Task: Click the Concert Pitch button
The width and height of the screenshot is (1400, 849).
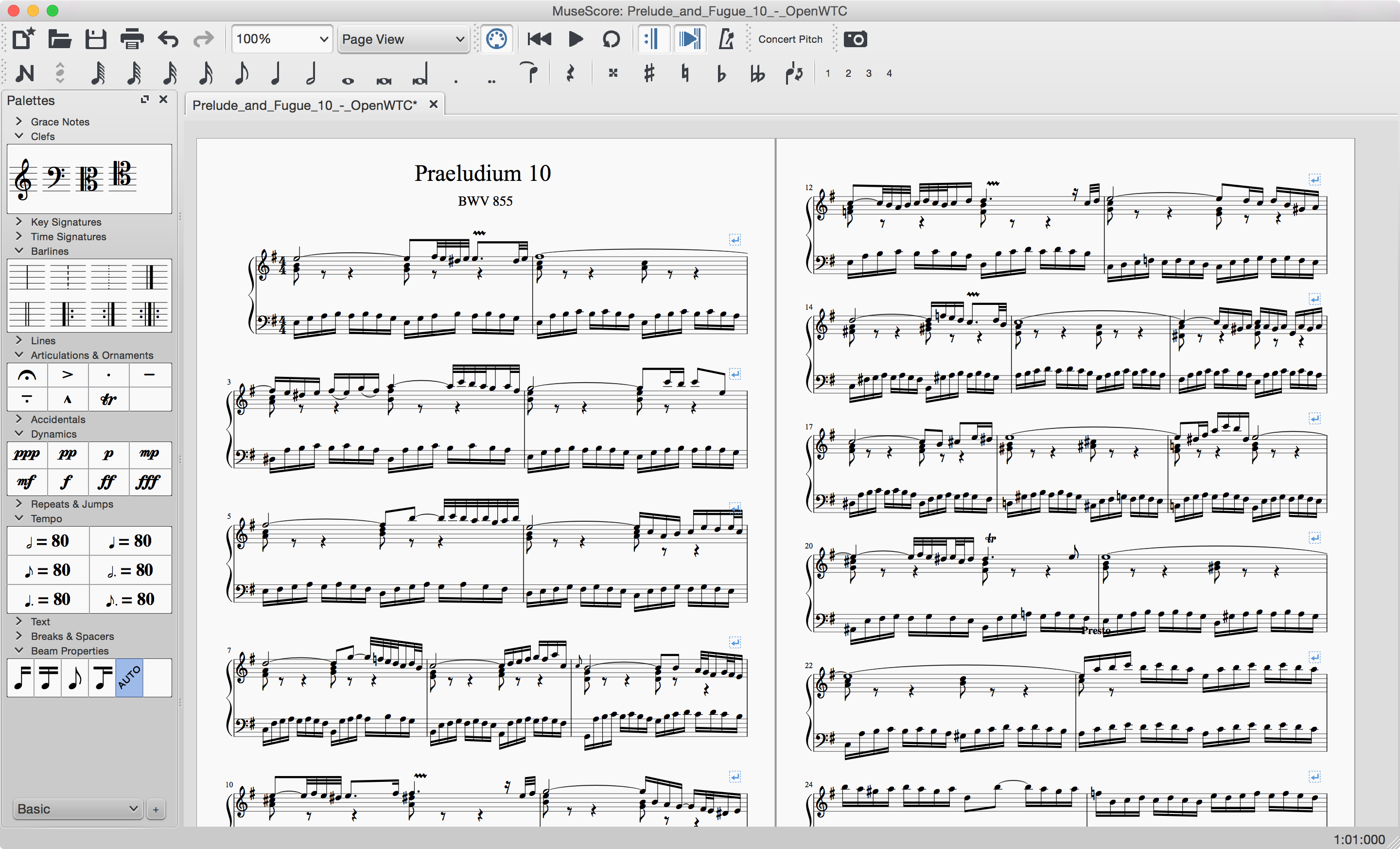Action: tap(790, 39)
